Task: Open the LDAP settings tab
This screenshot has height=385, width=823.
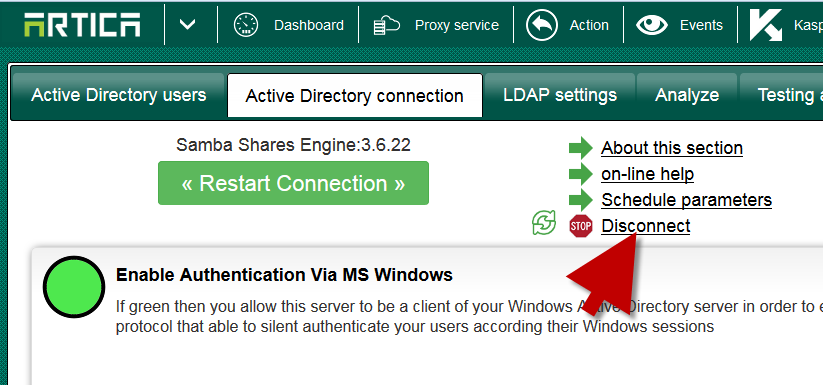Action: click(560, 95)
